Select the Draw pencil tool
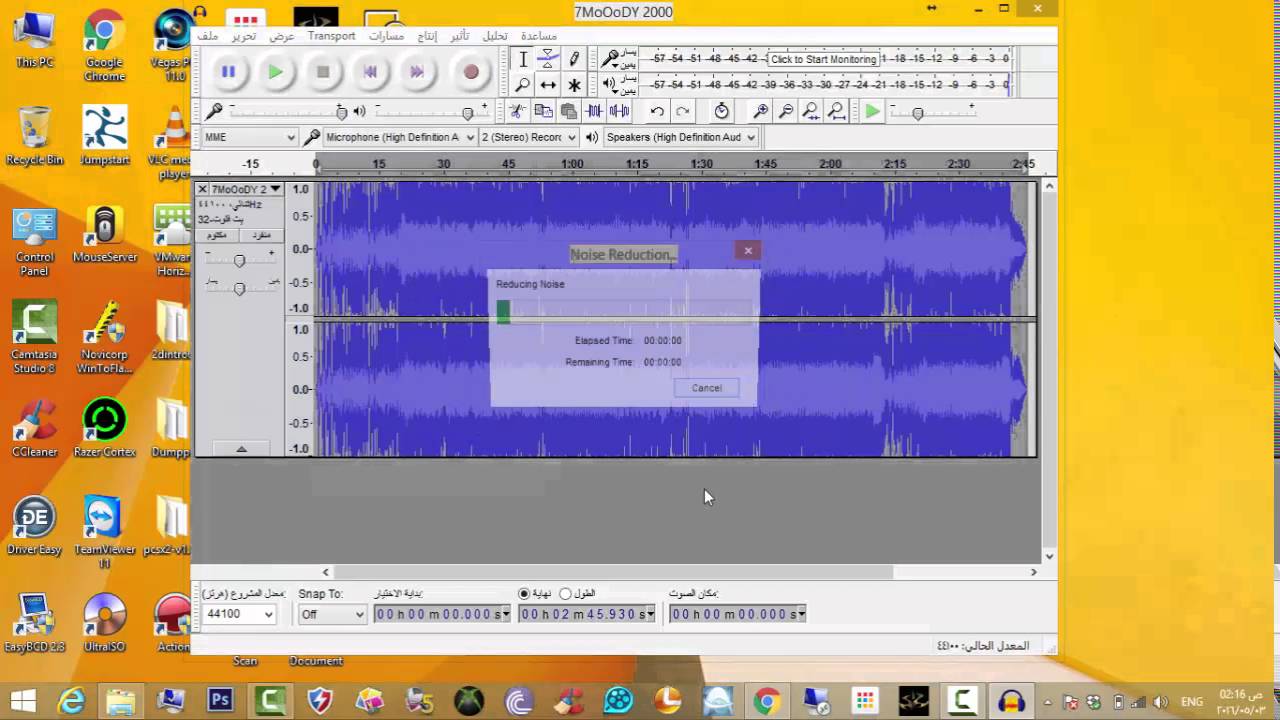 click(x=574, y=60)
